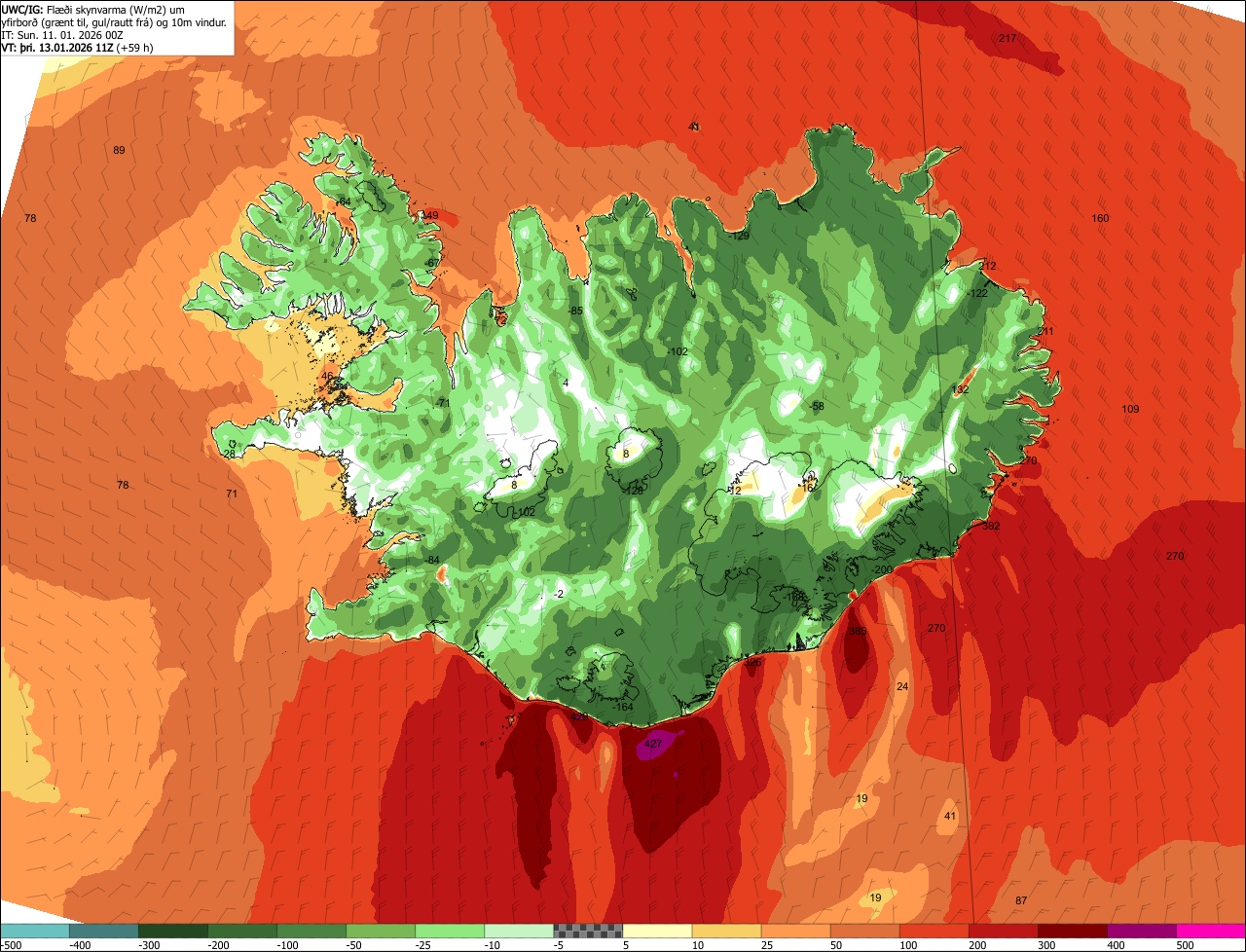Click the 212 value on the northeast coast
The height and width of the screenshot is (952, 1246).
coord(988,267)
